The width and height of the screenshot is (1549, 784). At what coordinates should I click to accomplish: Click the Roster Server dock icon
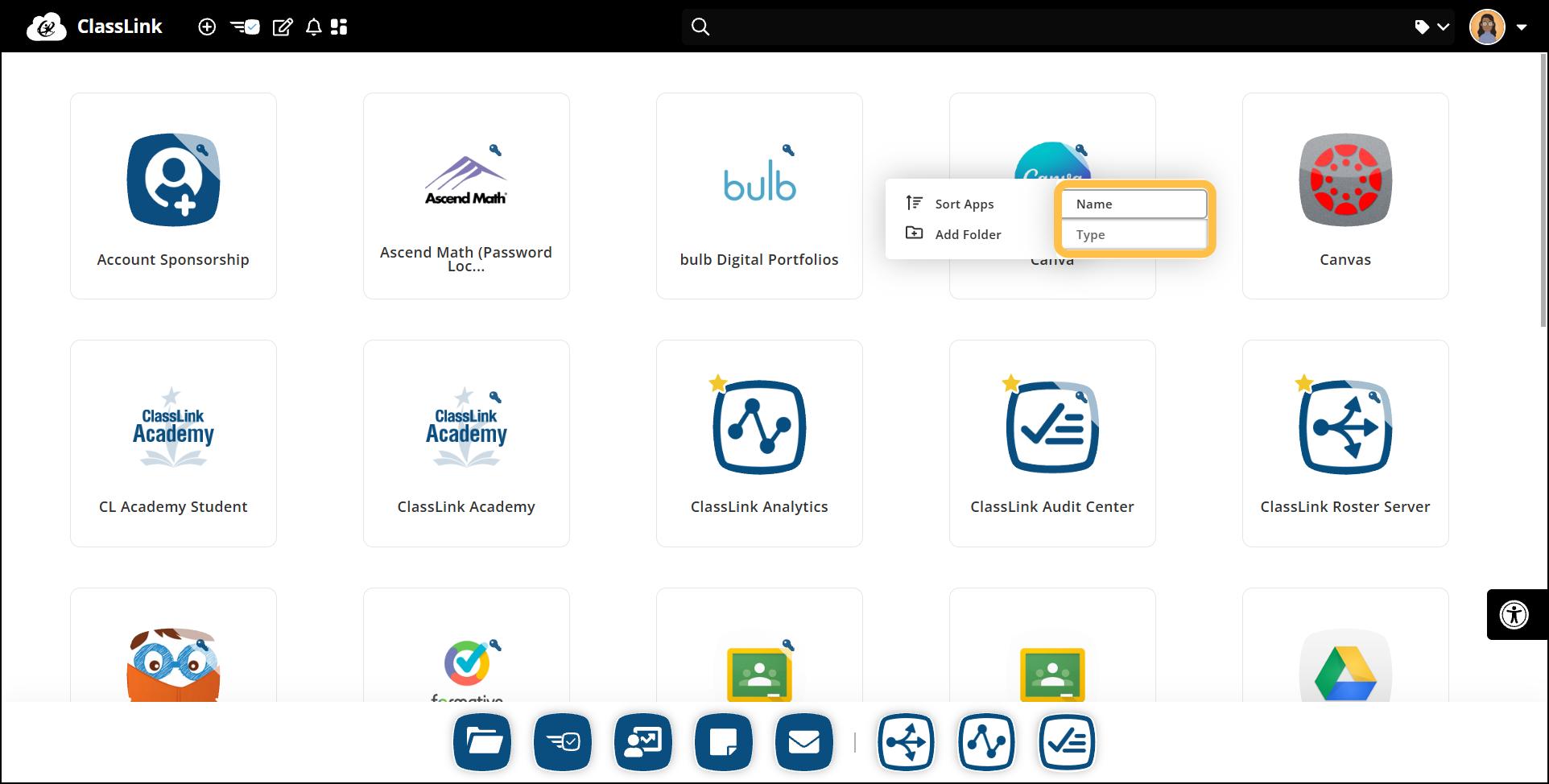click(x=906, y=741)
